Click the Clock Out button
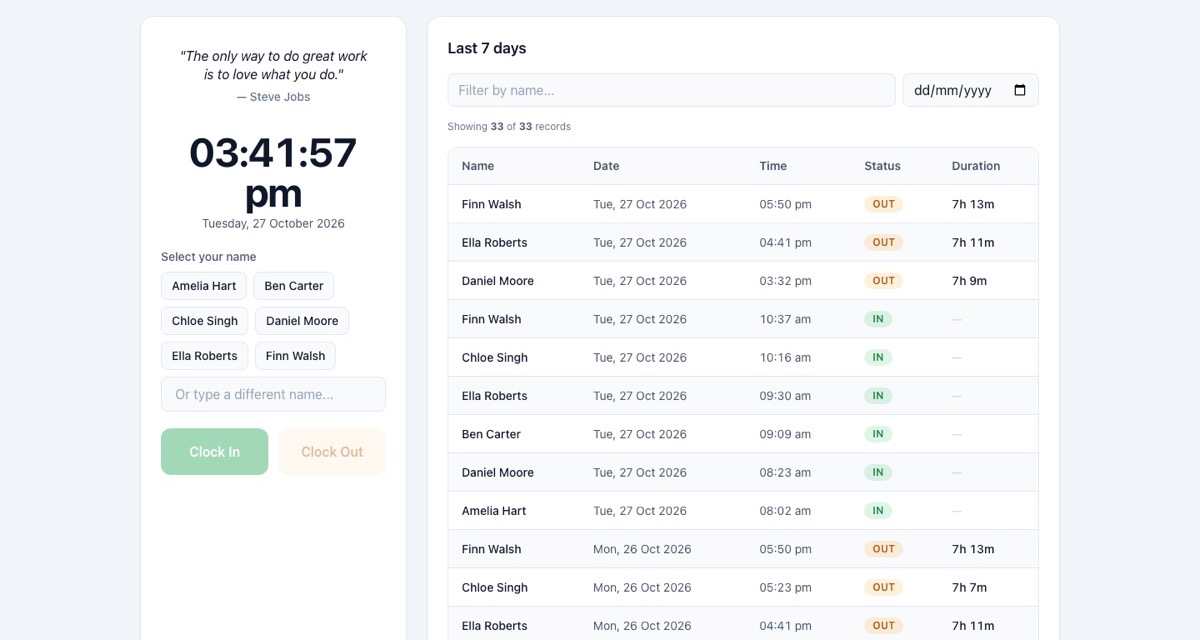The height and width of the screenshot is (640, 1200). pyautogui.click(x=332, y=452)
